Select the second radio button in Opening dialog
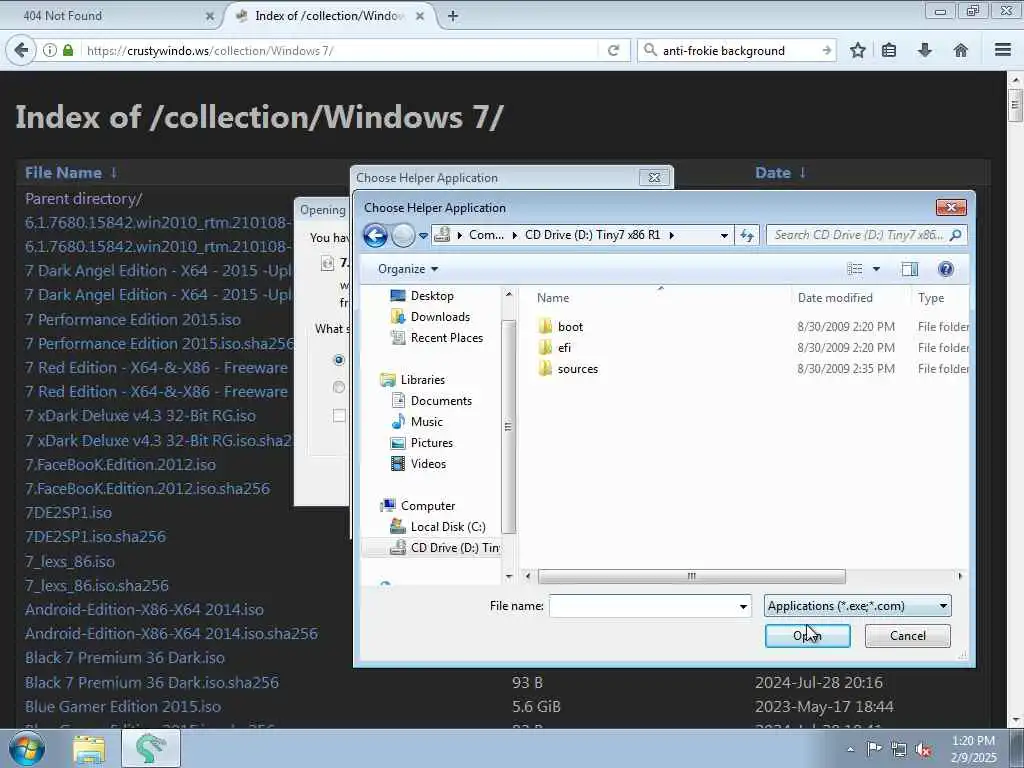 338,387
